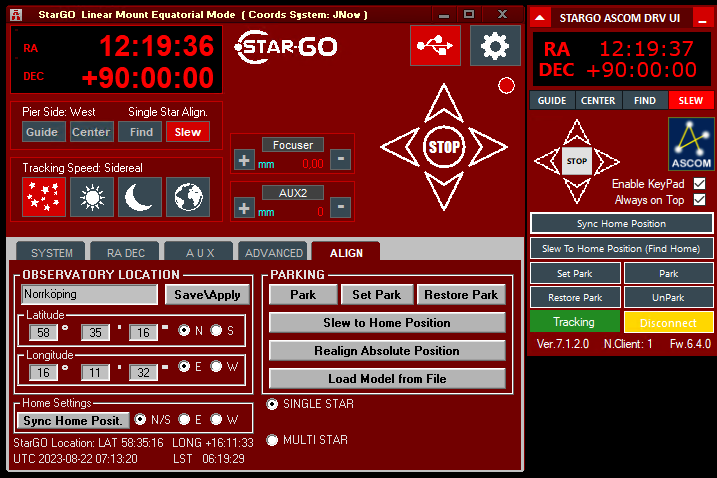Move mount south with main down arrow

[x=444, y=190]
